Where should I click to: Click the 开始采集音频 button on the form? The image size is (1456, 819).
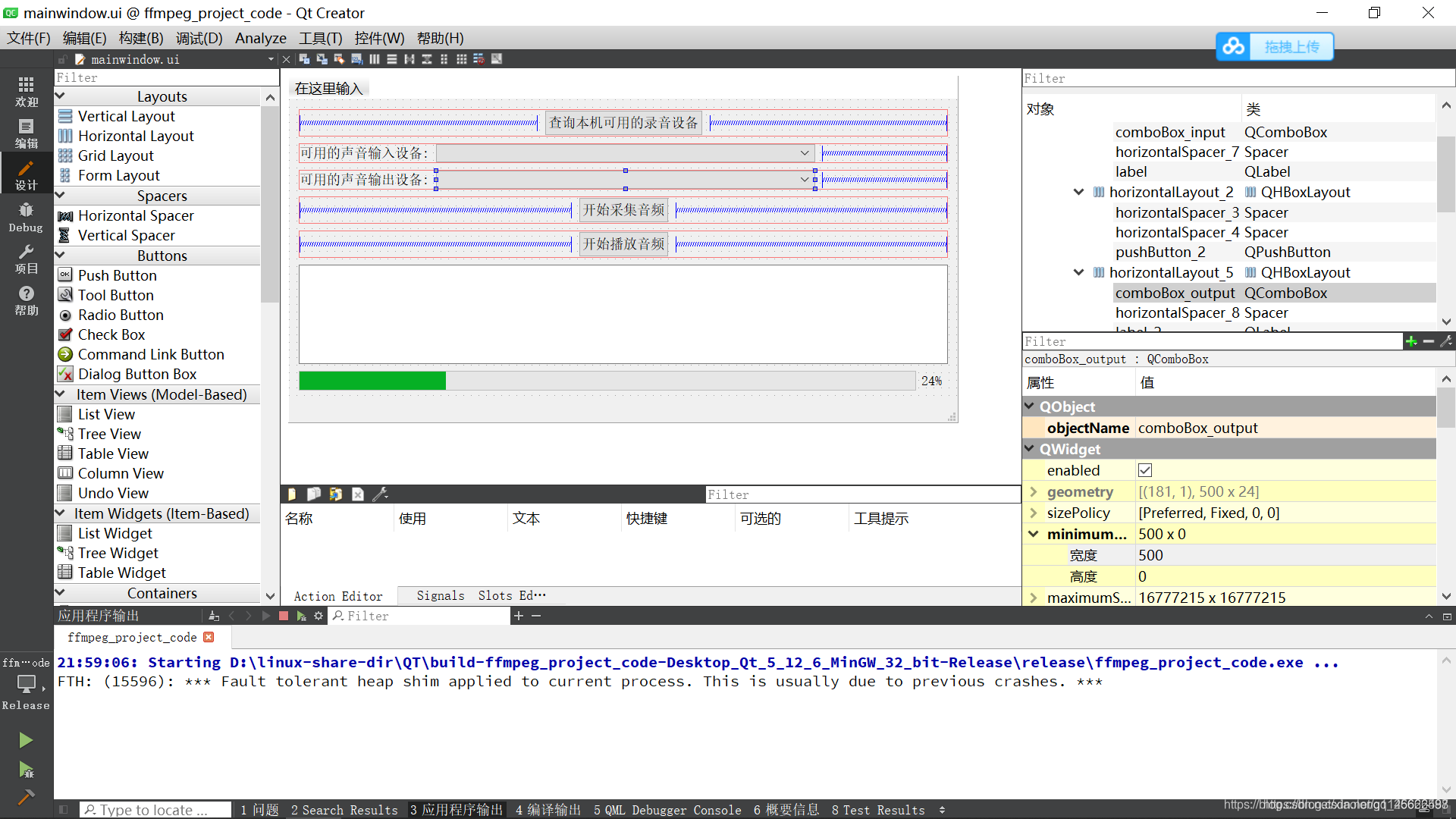(x=623, y=210)
